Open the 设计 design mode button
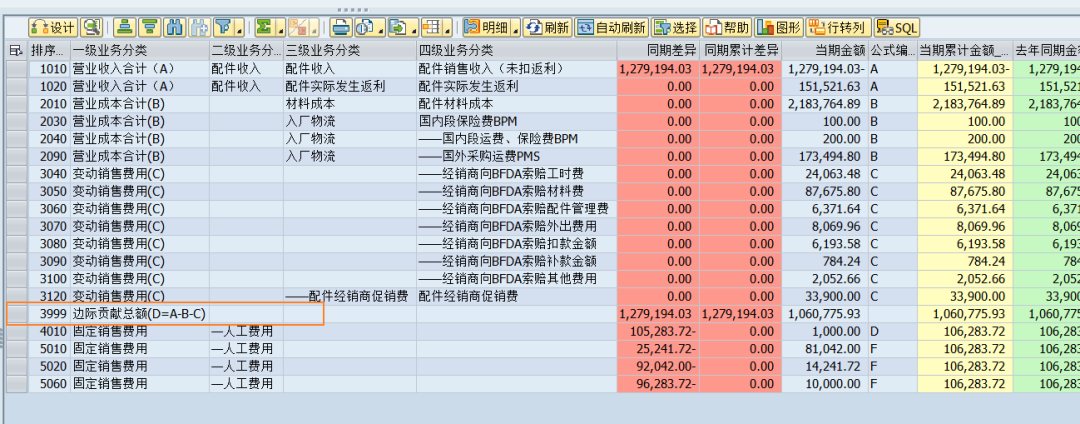This screenshot has width=1080, height=424. click(53, 28)
